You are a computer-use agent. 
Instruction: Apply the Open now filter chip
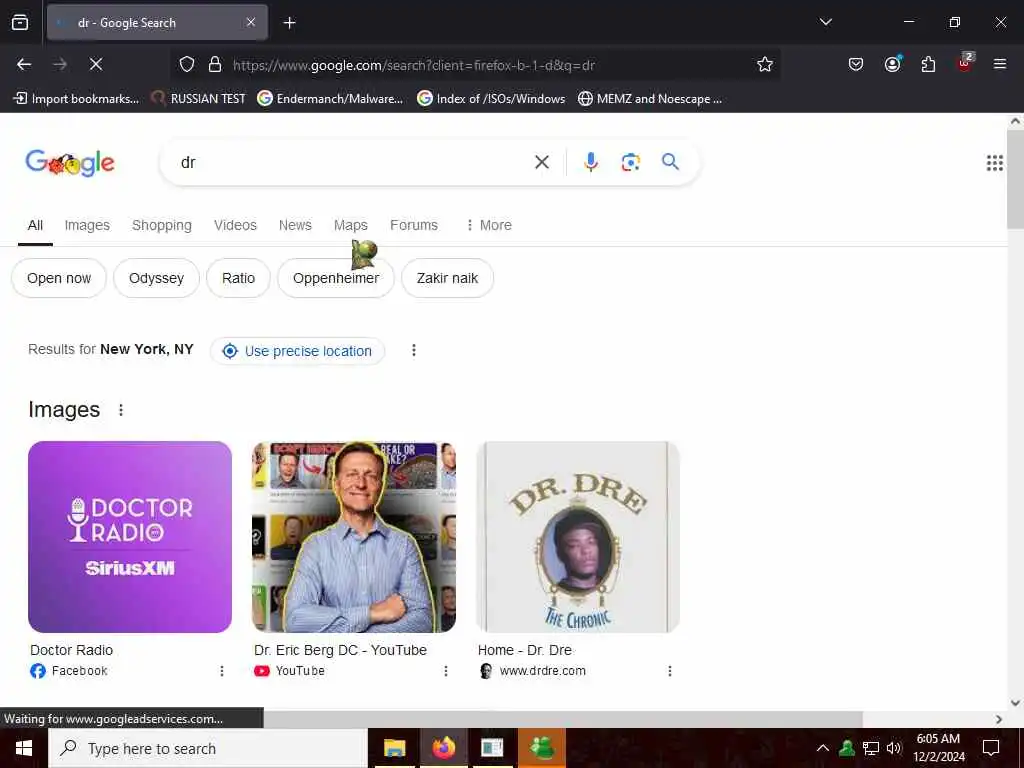(x=59, y=278)
